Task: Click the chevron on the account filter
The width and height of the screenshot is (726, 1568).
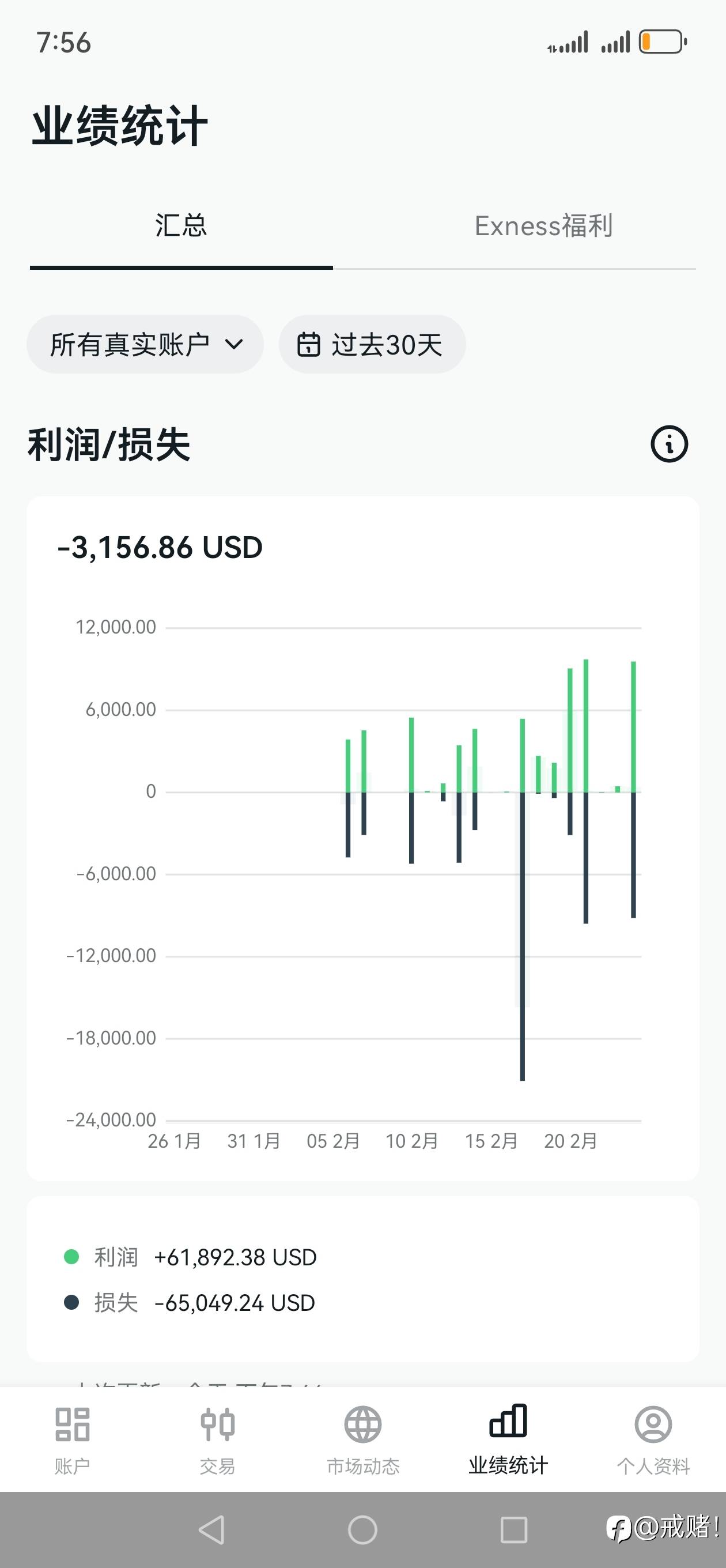Action: pyautogui.click(x=235, y=345)
